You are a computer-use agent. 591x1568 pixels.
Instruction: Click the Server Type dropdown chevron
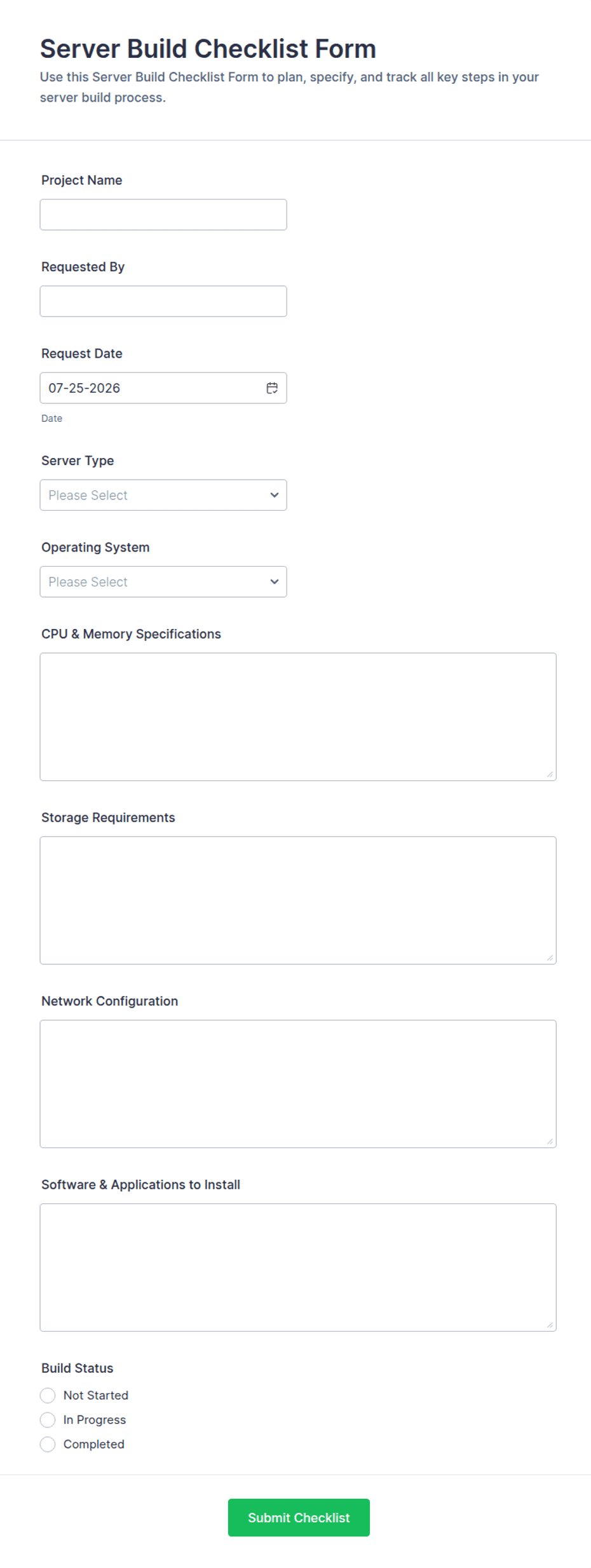(x=275, y=495)
